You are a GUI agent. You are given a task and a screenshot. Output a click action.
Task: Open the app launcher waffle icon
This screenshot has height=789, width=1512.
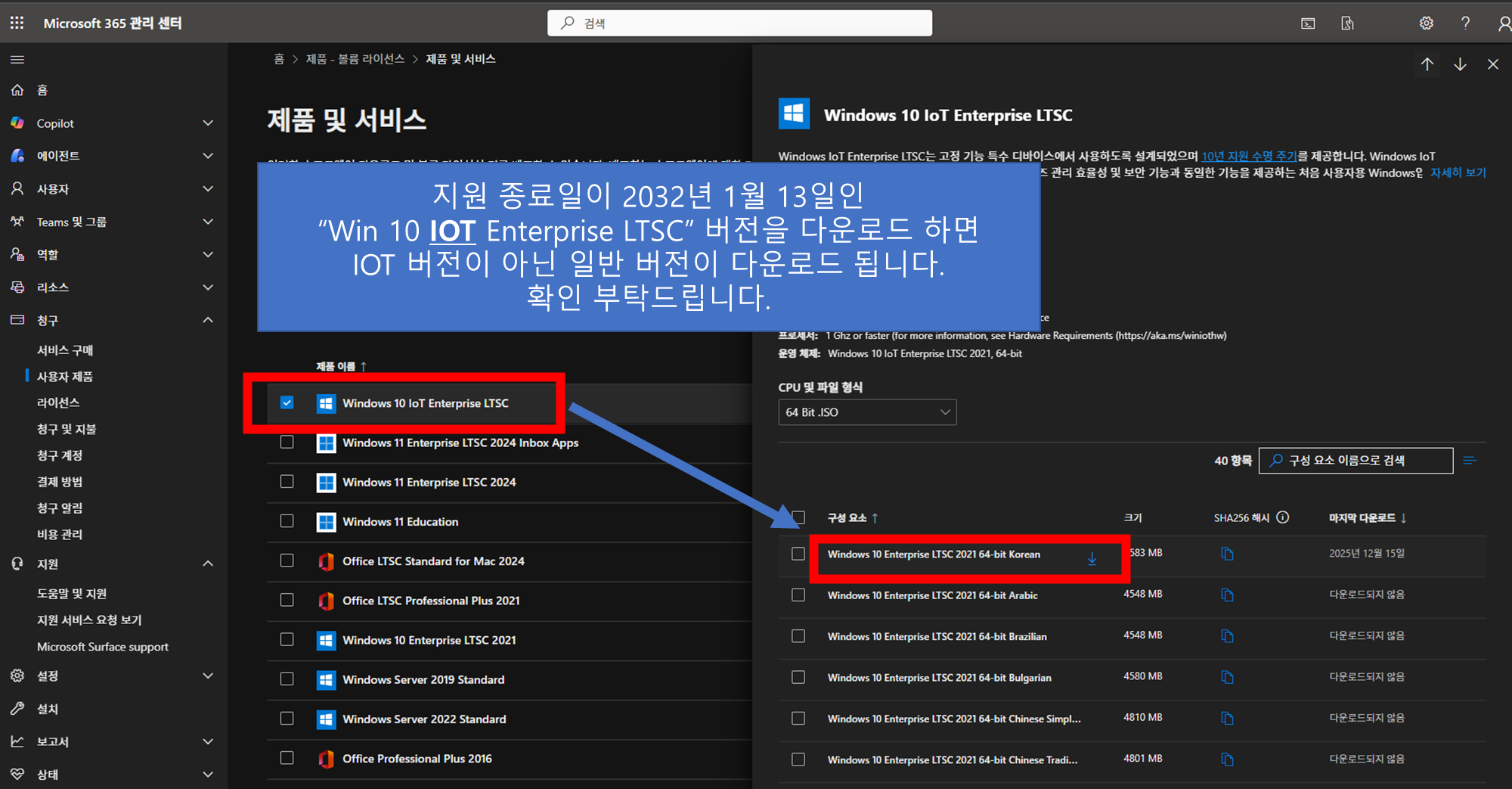pyautogui.click(x=17, y=23)
